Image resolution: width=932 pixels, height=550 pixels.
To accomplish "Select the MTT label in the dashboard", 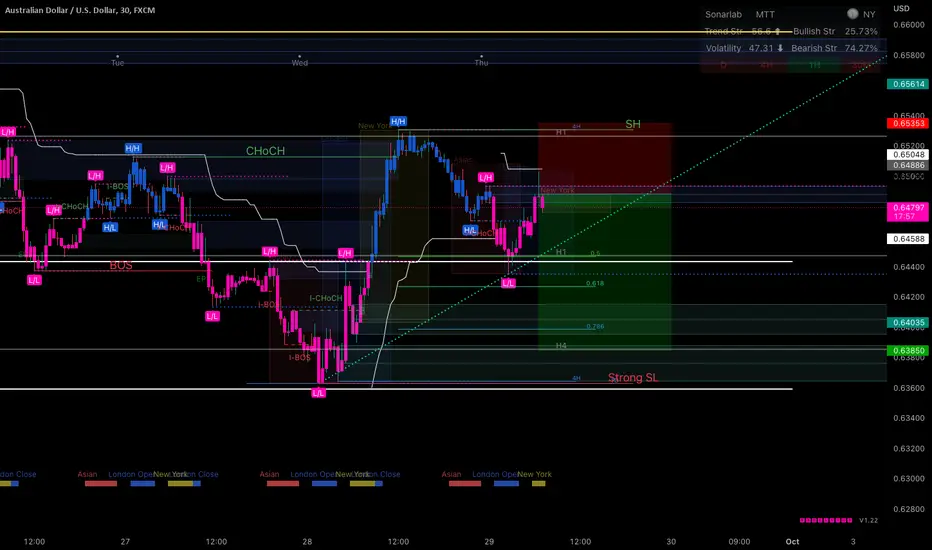I will click(765, 14).
